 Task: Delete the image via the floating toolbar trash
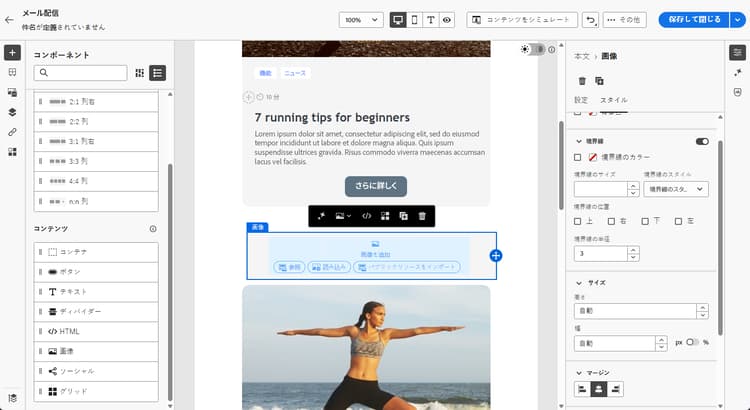click(x=422, y=216)
